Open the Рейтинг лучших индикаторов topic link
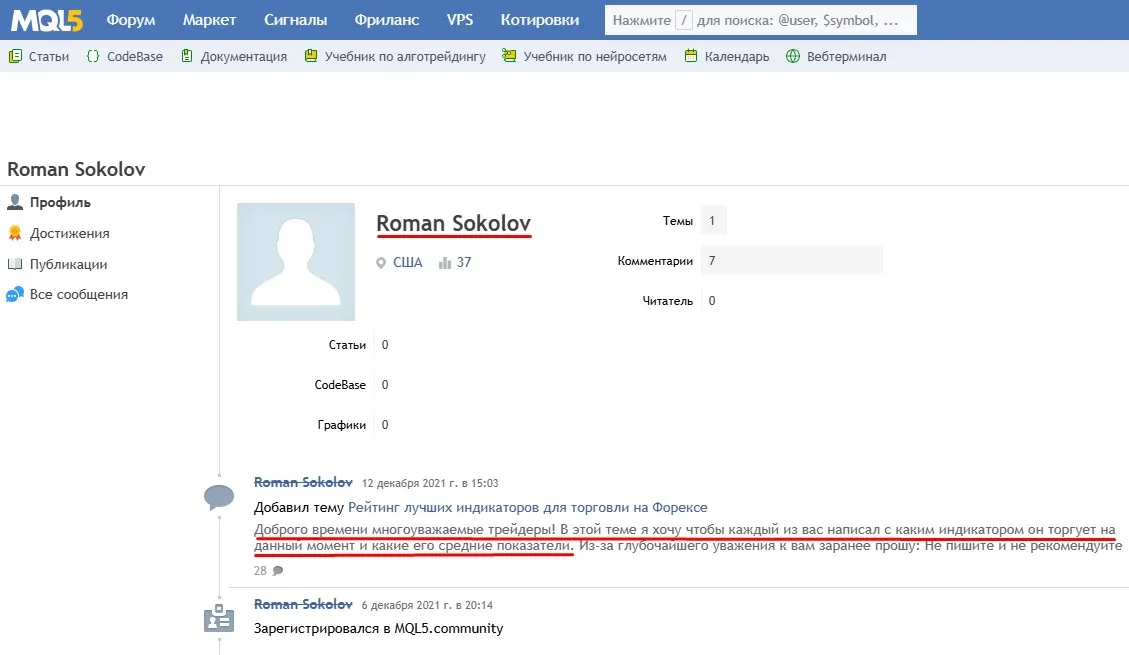1129x655 pixels. (528, 507)
